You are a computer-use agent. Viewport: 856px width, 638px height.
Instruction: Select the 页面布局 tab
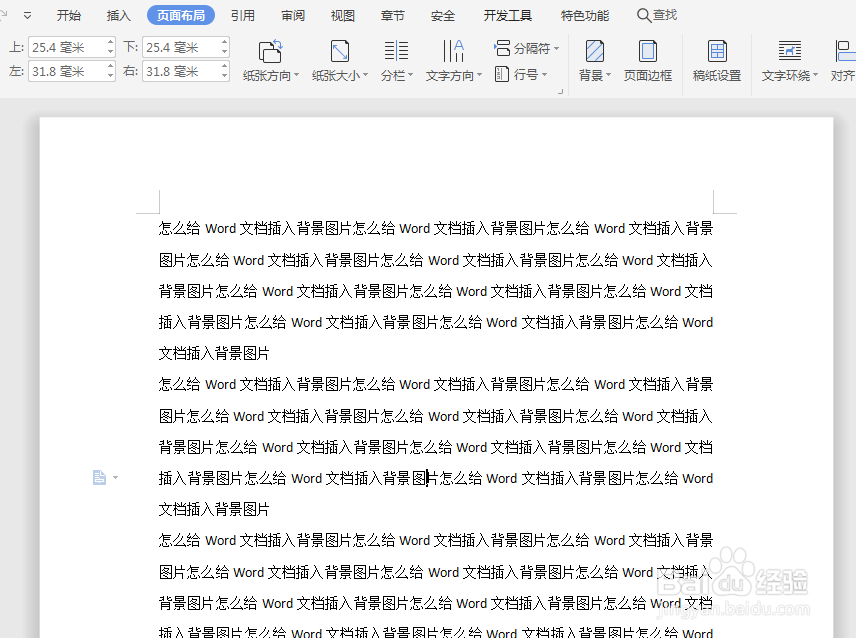coord(181,15)
